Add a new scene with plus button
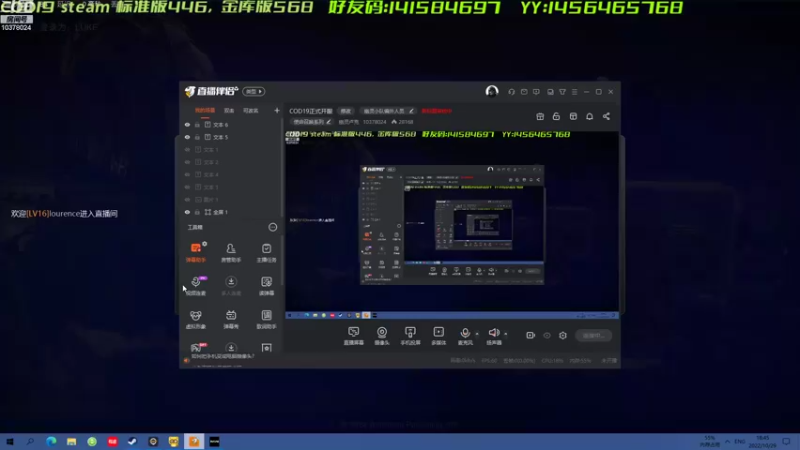The width and height of the screenshot is (800, 450). click(x=277, y=111)
